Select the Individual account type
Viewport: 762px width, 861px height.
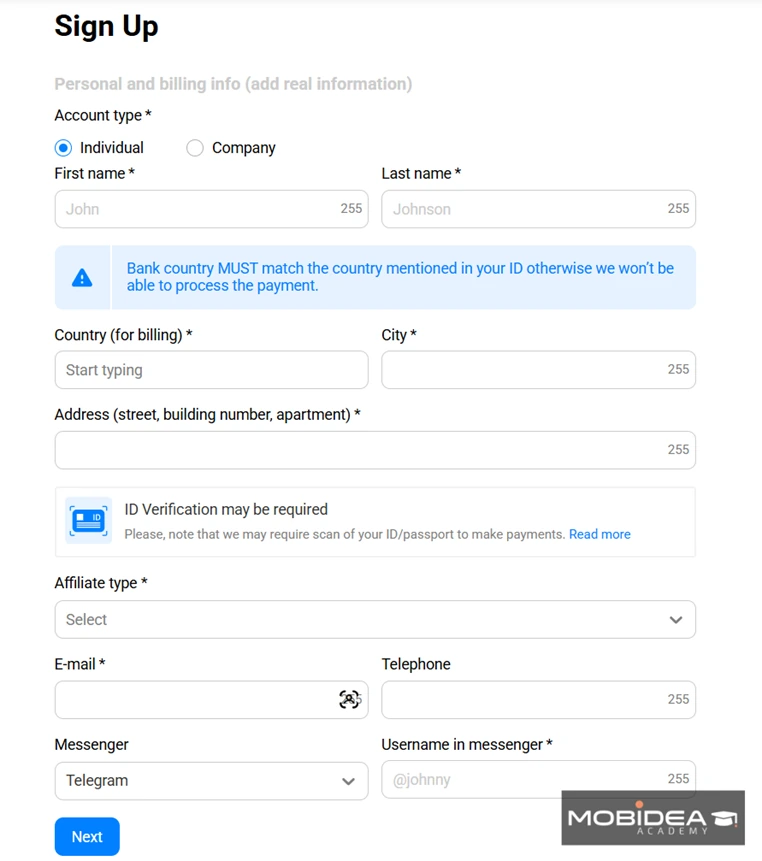pyautogui.click(x=63, y=148)
